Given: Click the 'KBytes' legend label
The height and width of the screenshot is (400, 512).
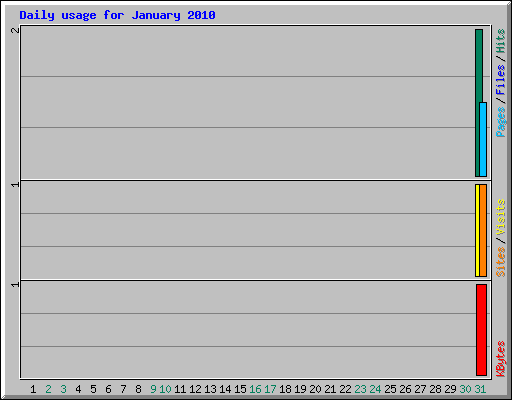Looking at the screenshot, I should pos(500,359).
